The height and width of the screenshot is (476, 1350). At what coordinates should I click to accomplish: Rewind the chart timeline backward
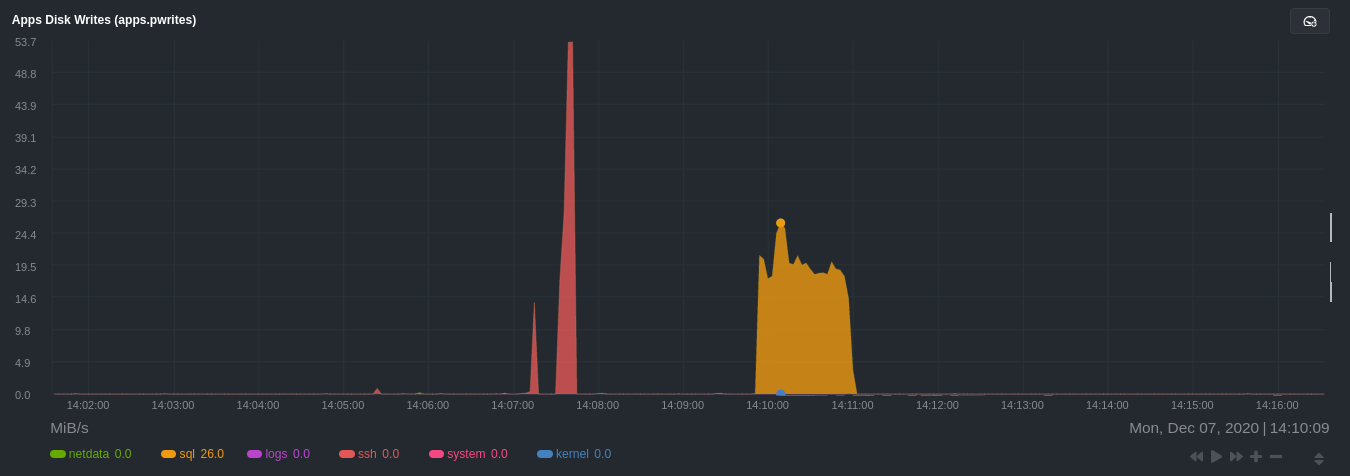click(1196, 456)
